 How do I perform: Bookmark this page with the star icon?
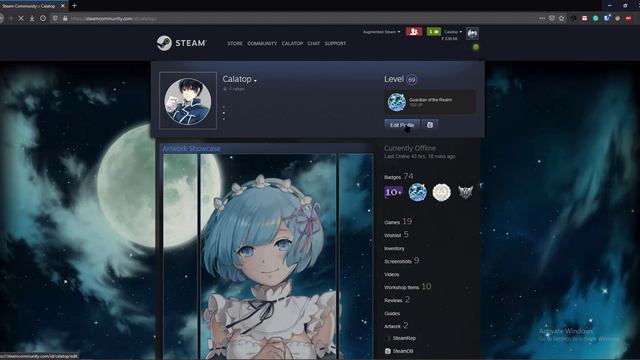(x=562, y=18)
